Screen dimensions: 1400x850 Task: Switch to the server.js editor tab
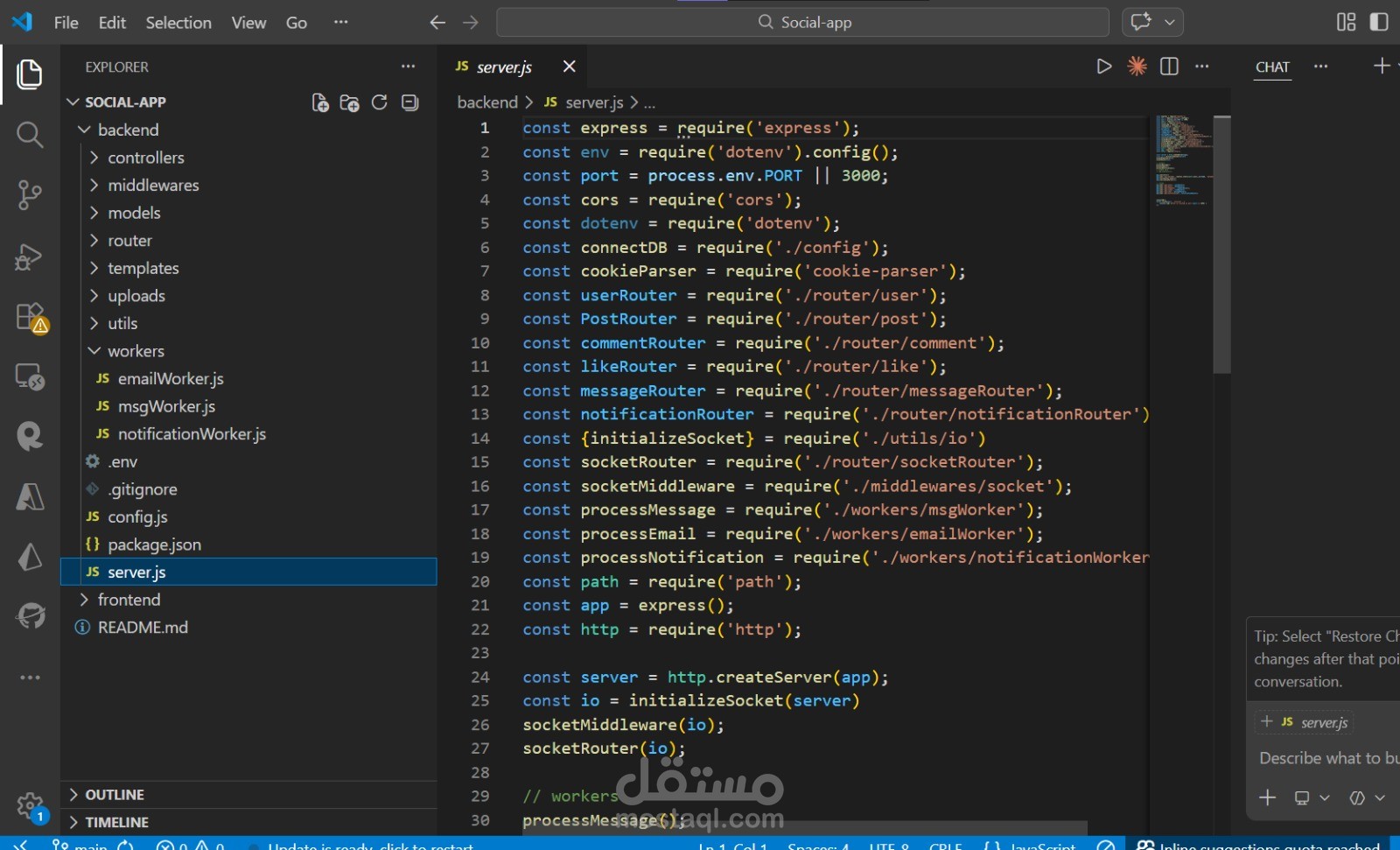(x=503, y=67)
